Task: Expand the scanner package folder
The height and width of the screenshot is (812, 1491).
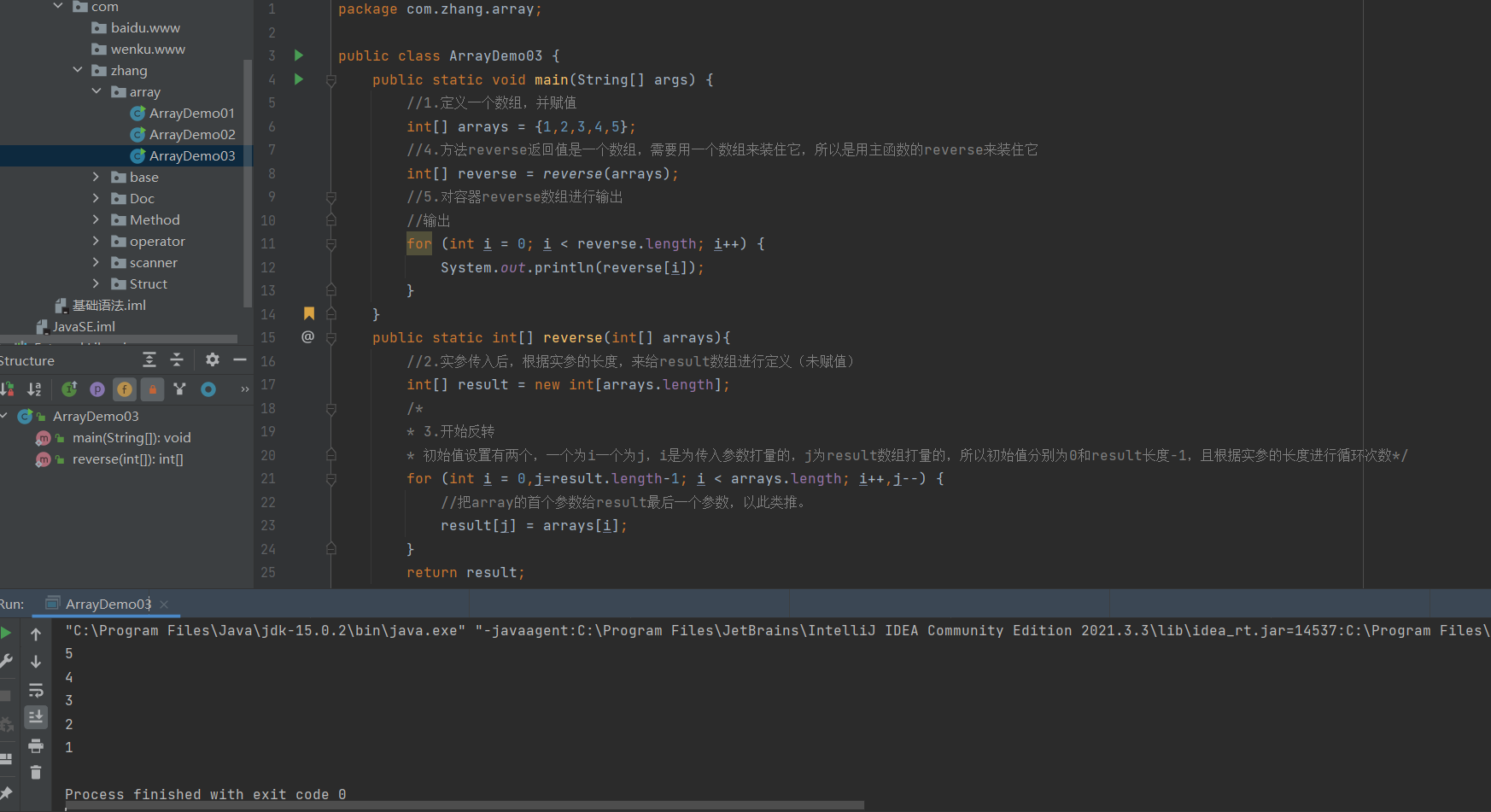Action: (x=96, y=262)
